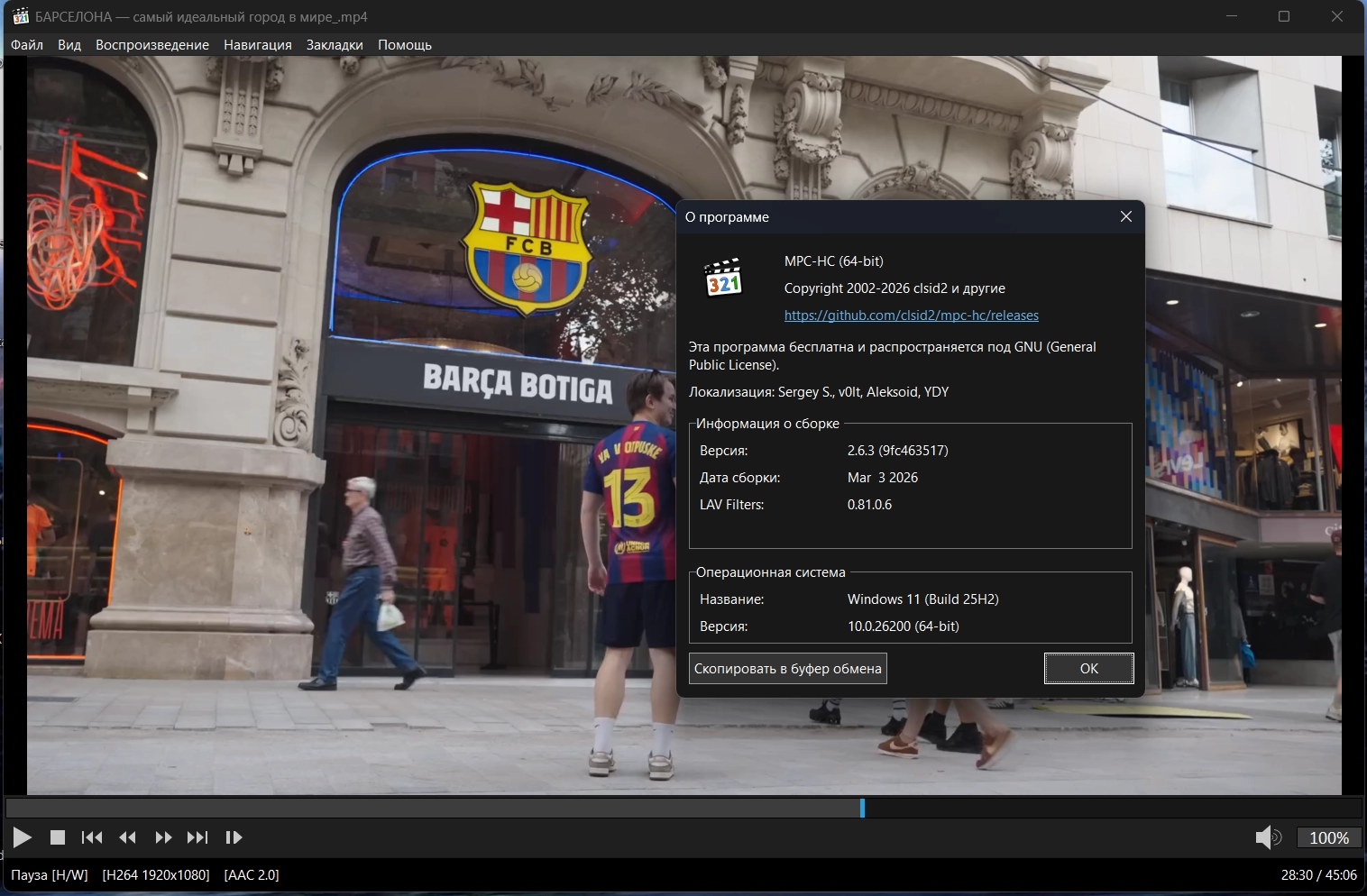The height and width of the screenshot is (896, 1367).
Task: Click the volume level box showing 100%
Action: [1329, 837]
